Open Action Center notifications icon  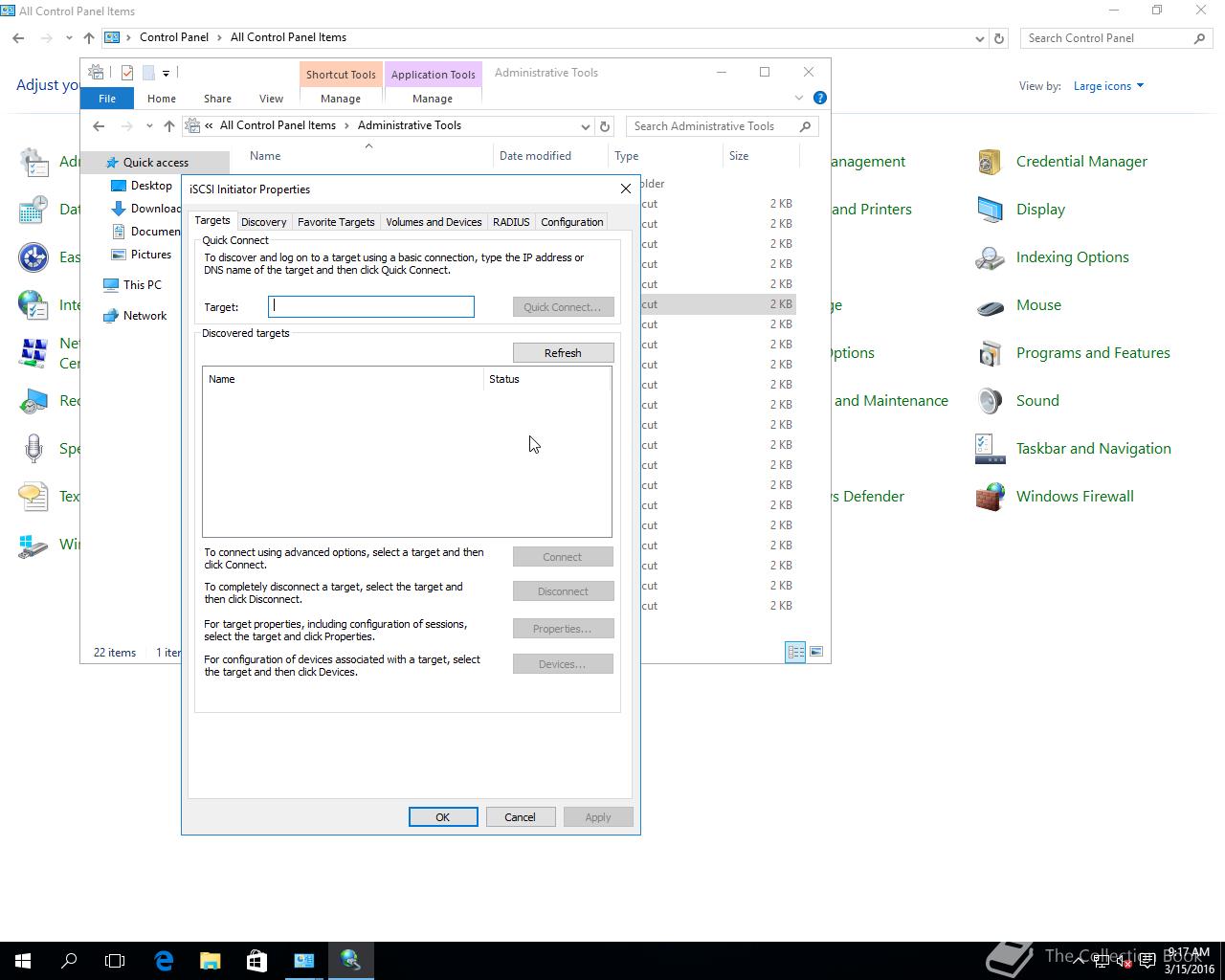(1147, 960)
